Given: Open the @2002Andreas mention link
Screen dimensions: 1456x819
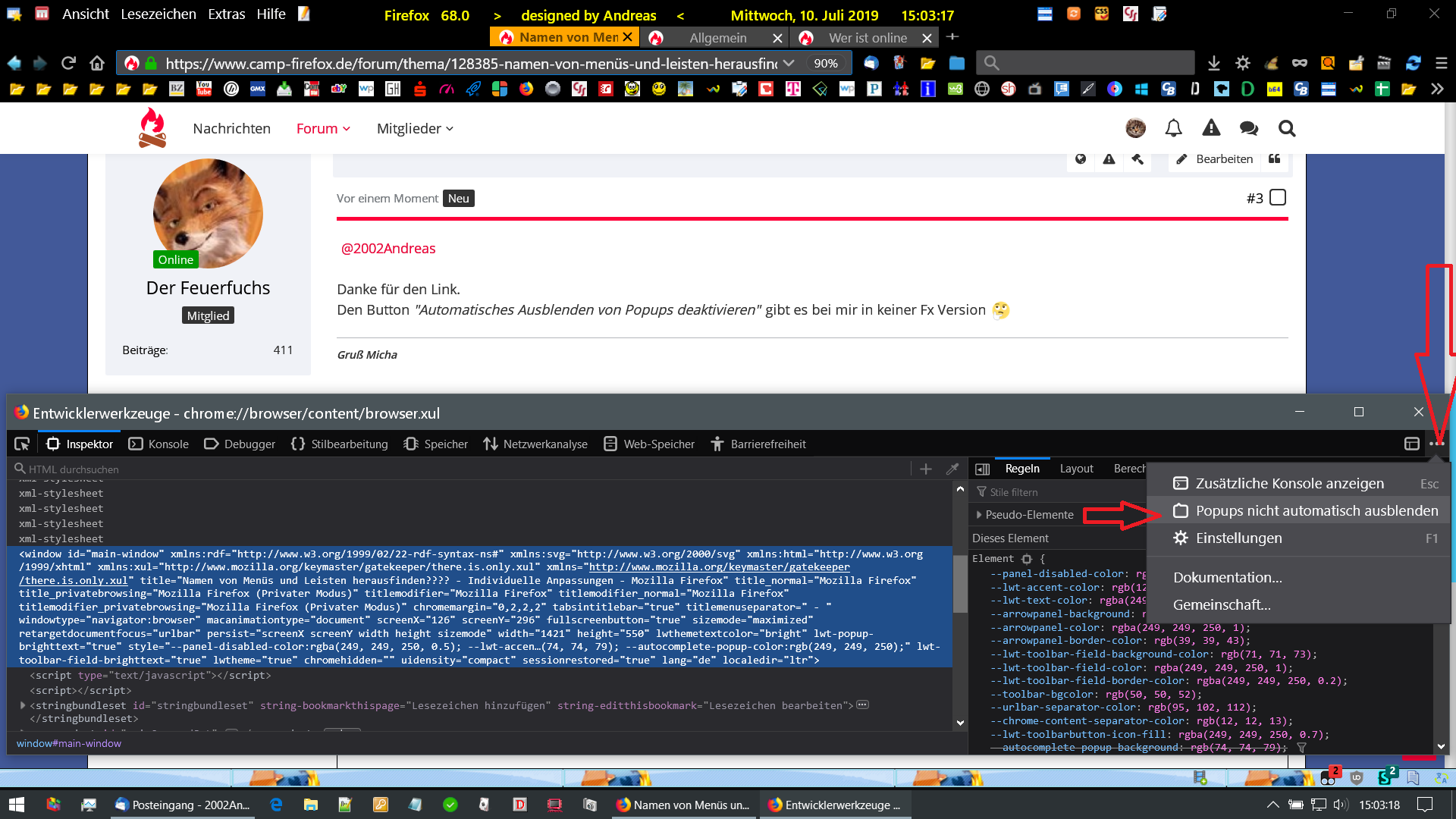Looking at the screenshot, I should tap(388, 248).
